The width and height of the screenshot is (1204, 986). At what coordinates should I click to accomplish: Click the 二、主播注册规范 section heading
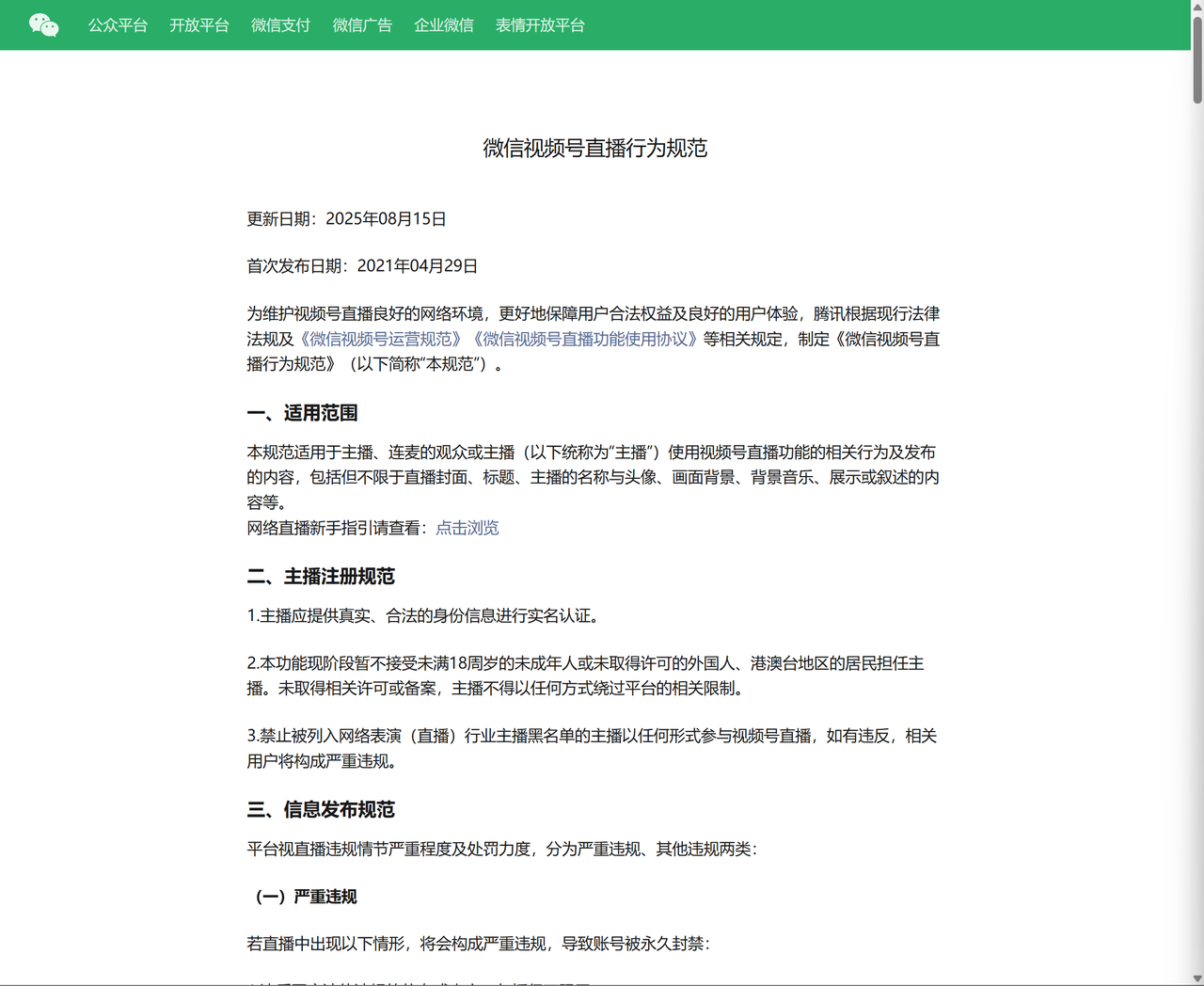tap(321, 577)
